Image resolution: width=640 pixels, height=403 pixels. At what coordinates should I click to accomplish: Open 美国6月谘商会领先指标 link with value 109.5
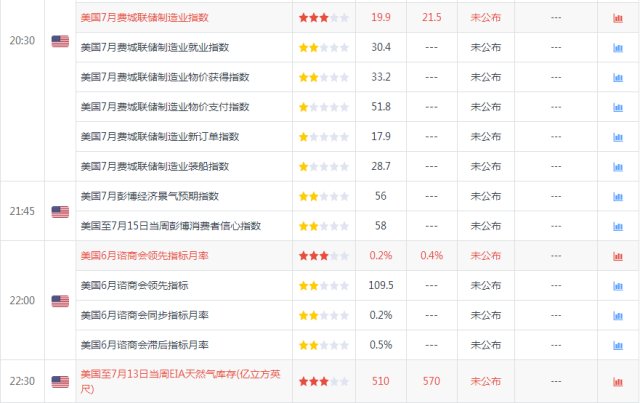134,286
